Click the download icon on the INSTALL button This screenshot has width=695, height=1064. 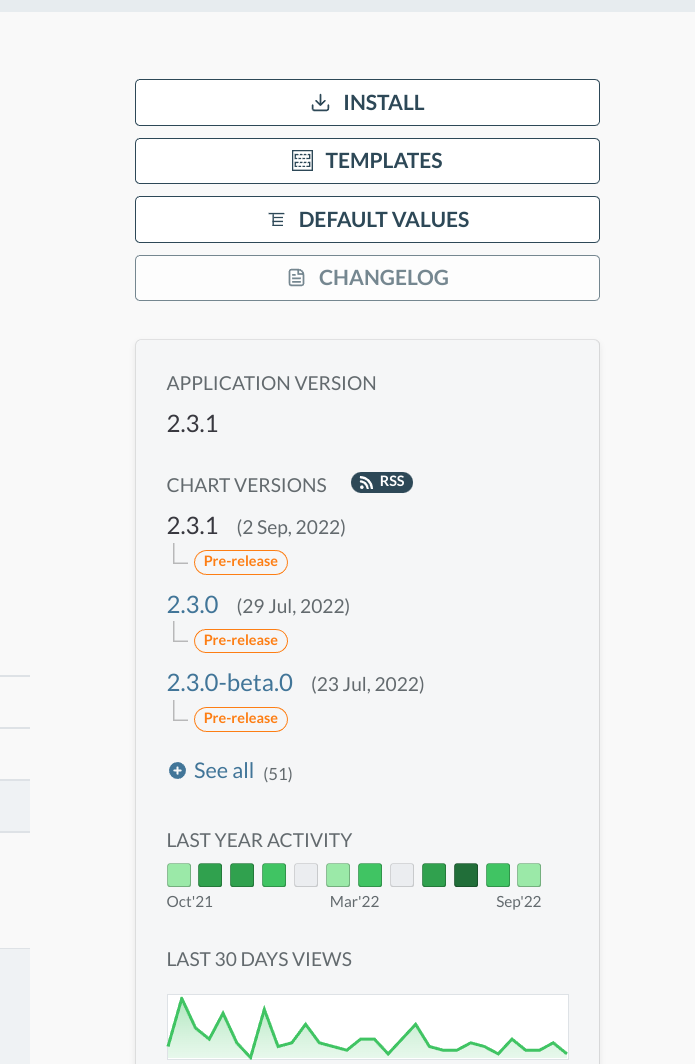pyautogui.click(x=320, y=102)
